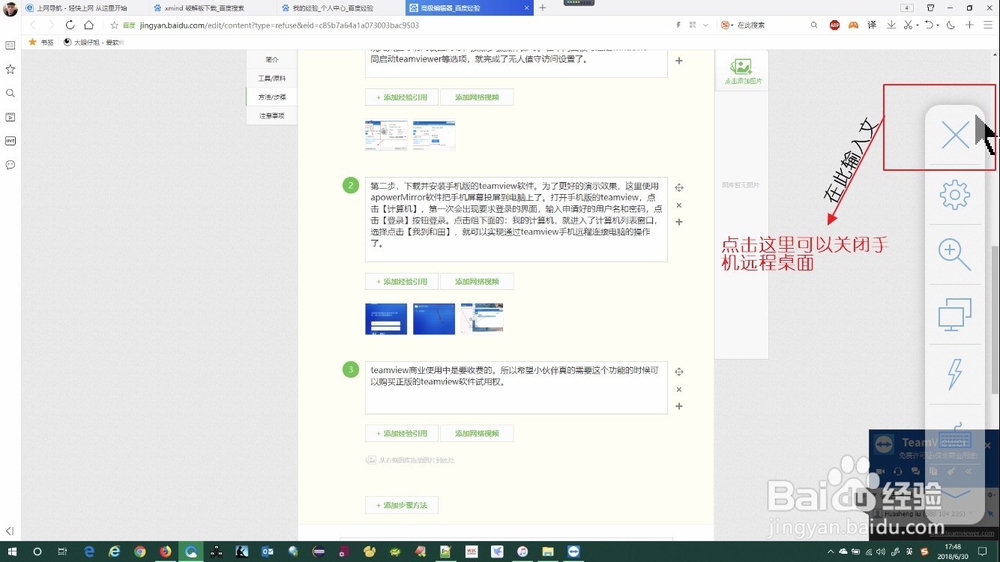
Task: Insert a step after step 2 via plus
Action: [x=679, y=222]
